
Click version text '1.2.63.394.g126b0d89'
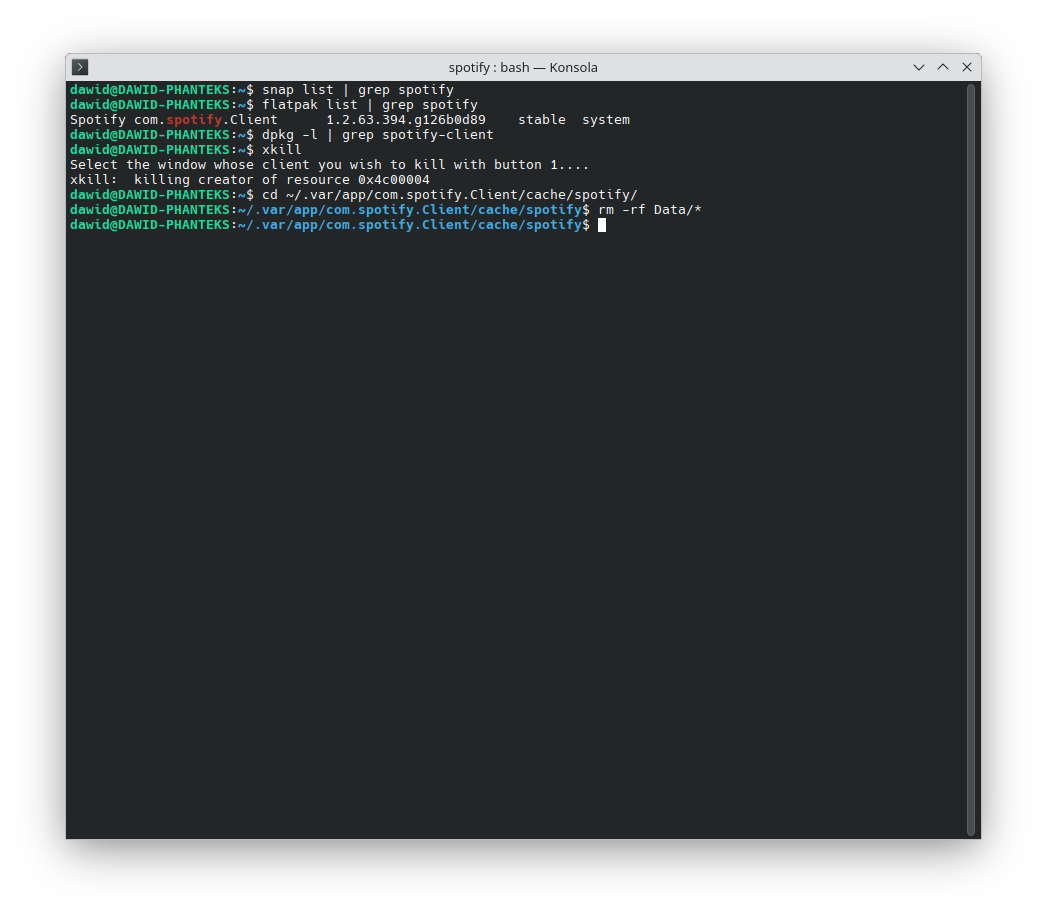[406, 120]
